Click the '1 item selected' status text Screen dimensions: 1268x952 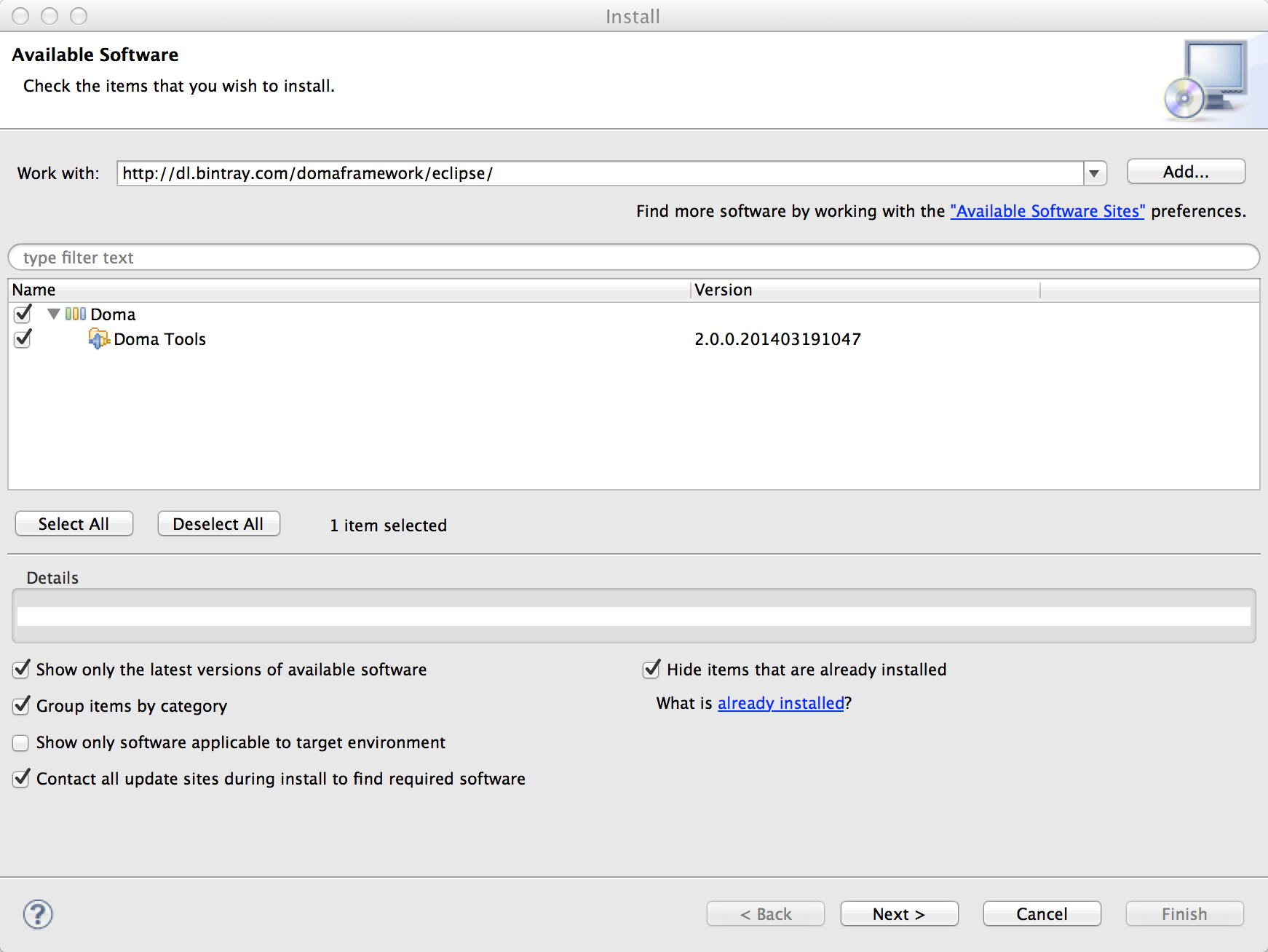click(x=388, y=525)
